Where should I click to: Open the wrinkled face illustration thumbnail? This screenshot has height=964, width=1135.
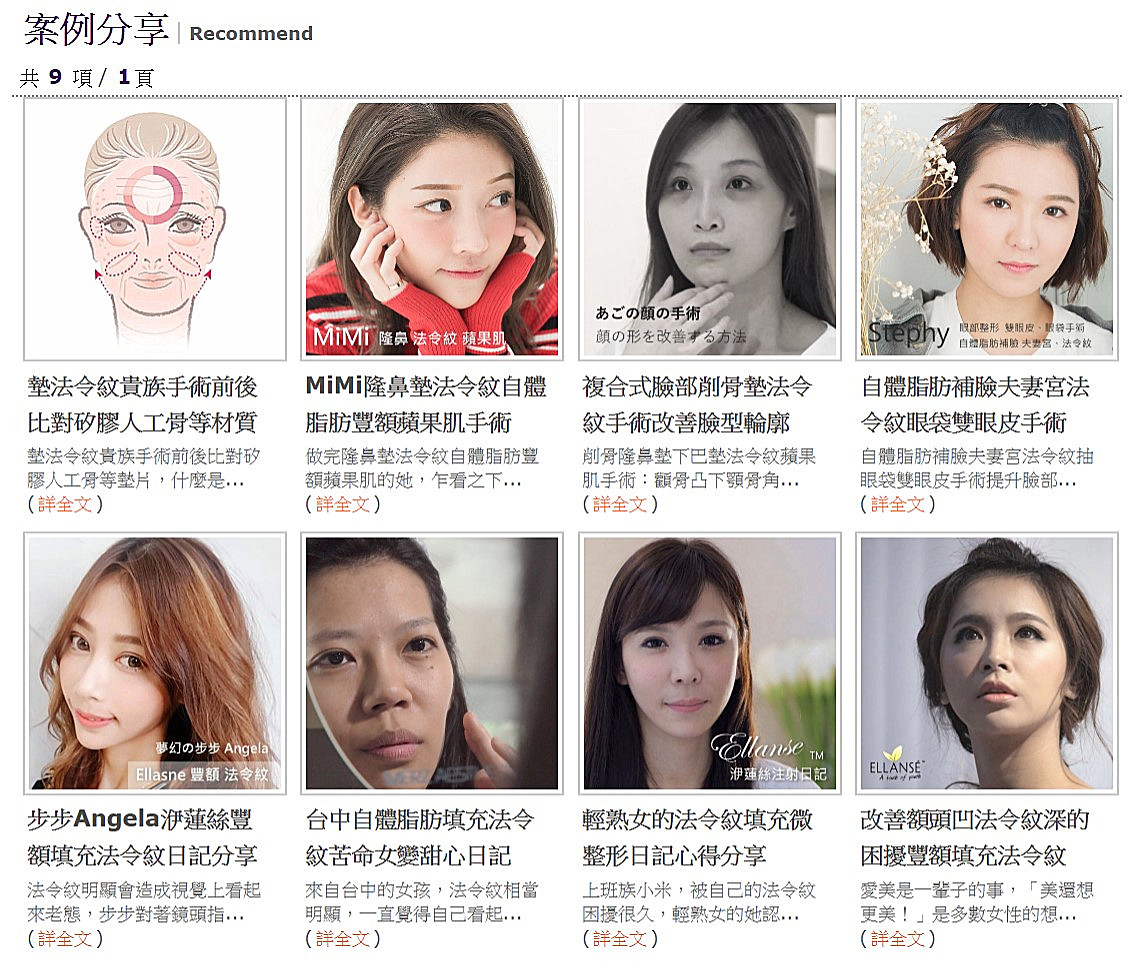click(155, 229)
